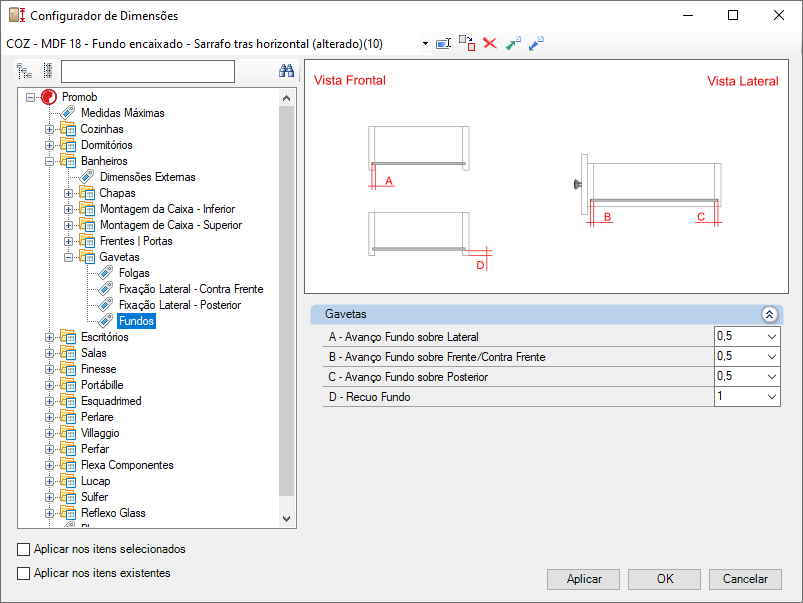This screenshot has height=603, width=803.
Task: Expand the Perlare tree node
Action: [49, 417]
